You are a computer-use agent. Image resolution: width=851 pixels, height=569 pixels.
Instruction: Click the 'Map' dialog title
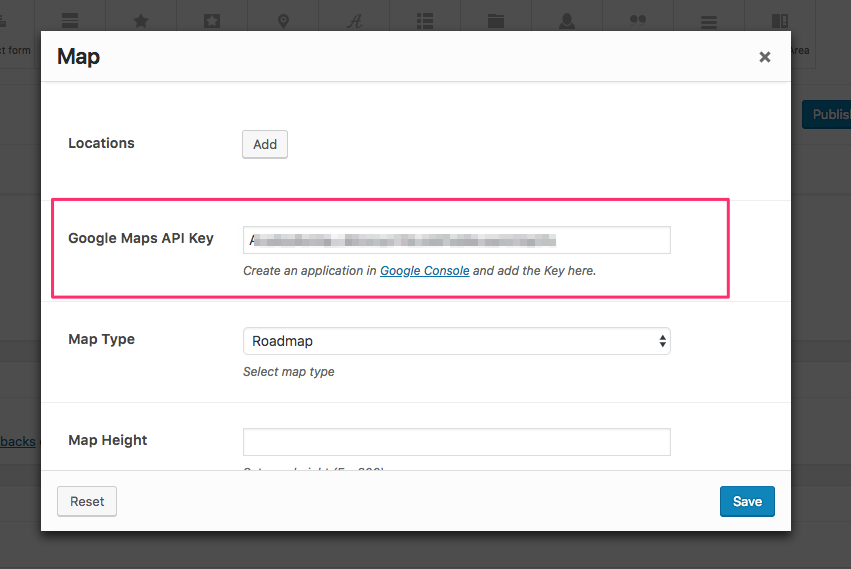[x=79, y=57]
